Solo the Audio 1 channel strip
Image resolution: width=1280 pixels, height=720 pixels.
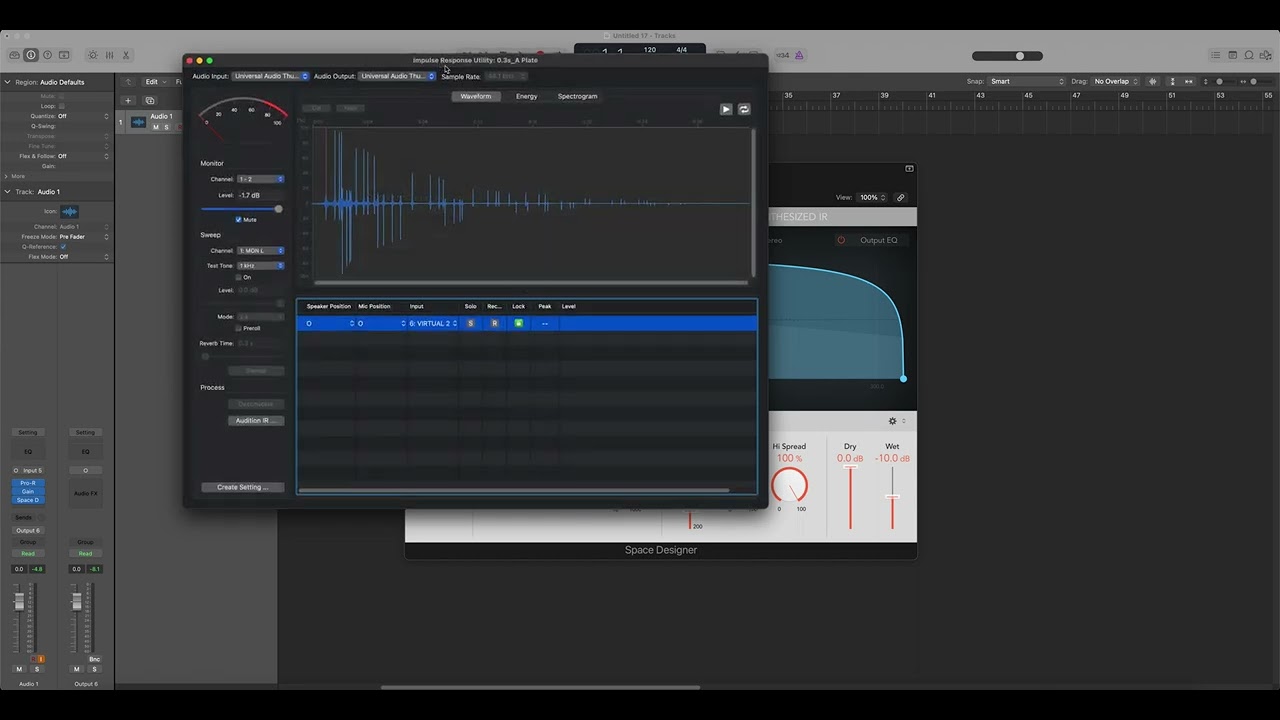37,669
